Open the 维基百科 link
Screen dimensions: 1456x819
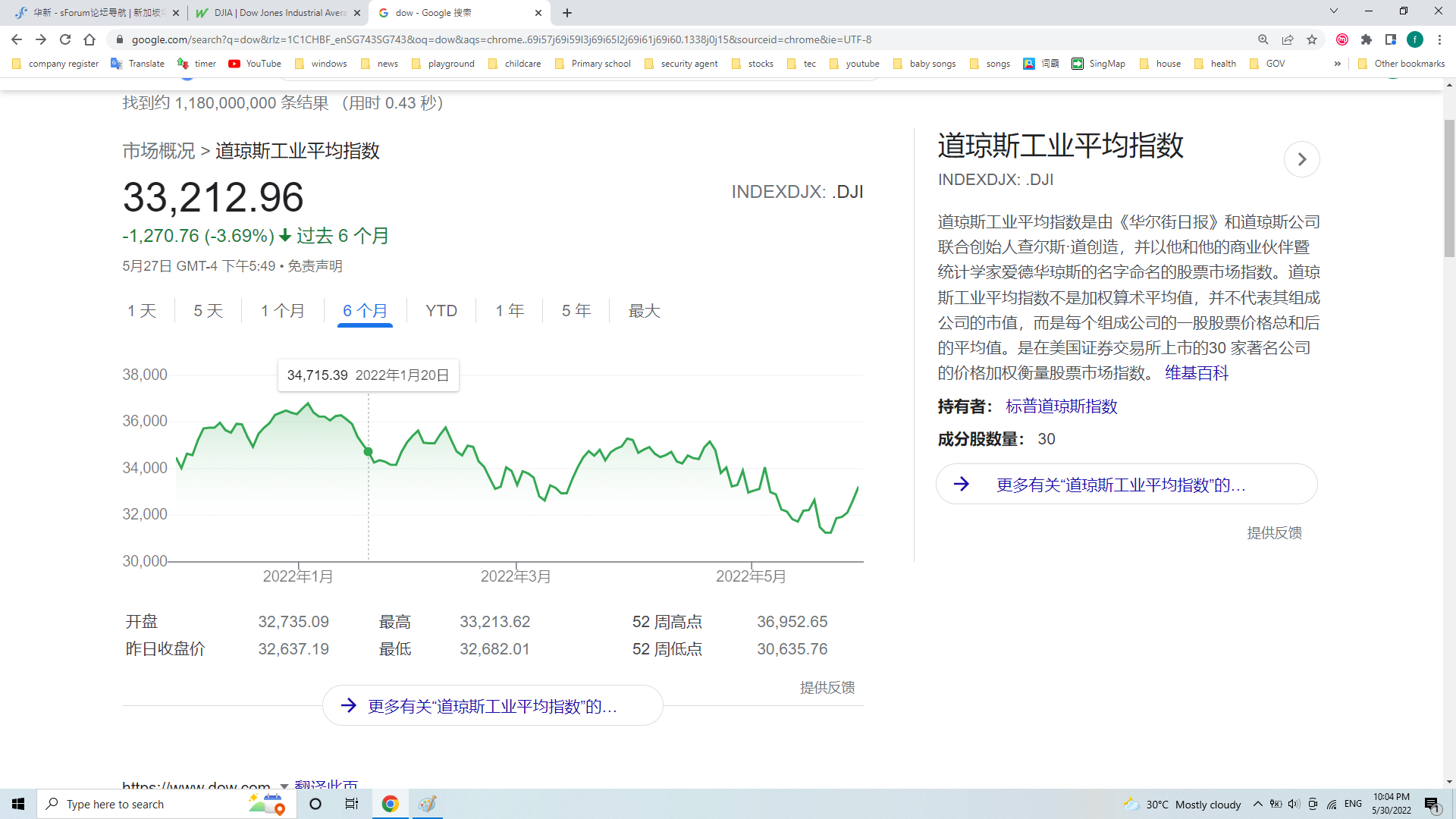(1196, 373)
